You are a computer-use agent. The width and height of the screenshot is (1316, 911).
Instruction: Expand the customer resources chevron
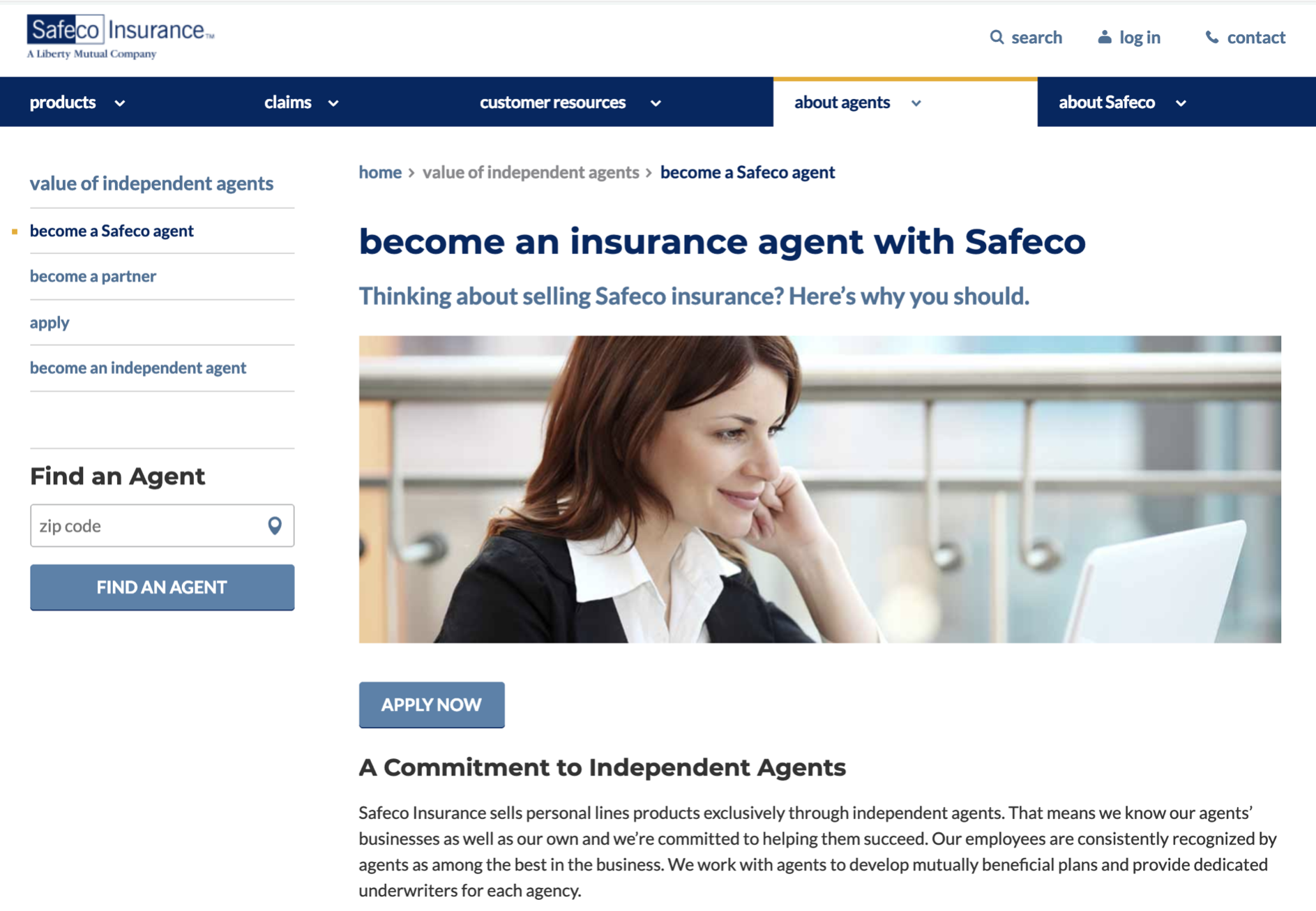point(656,103)
